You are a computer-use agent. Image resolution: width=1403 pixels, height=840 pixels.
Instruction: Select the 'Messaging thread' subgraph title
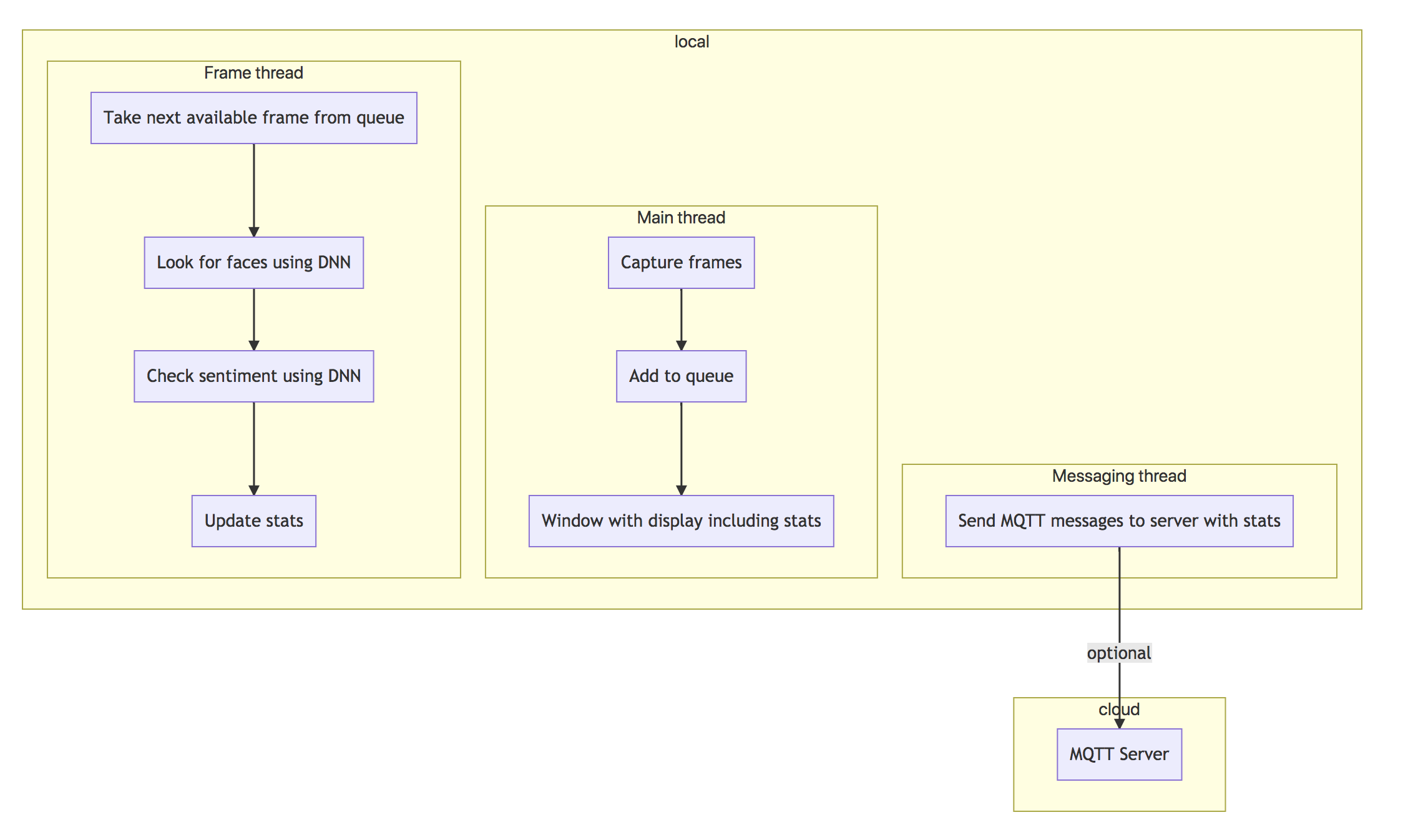1119,476
